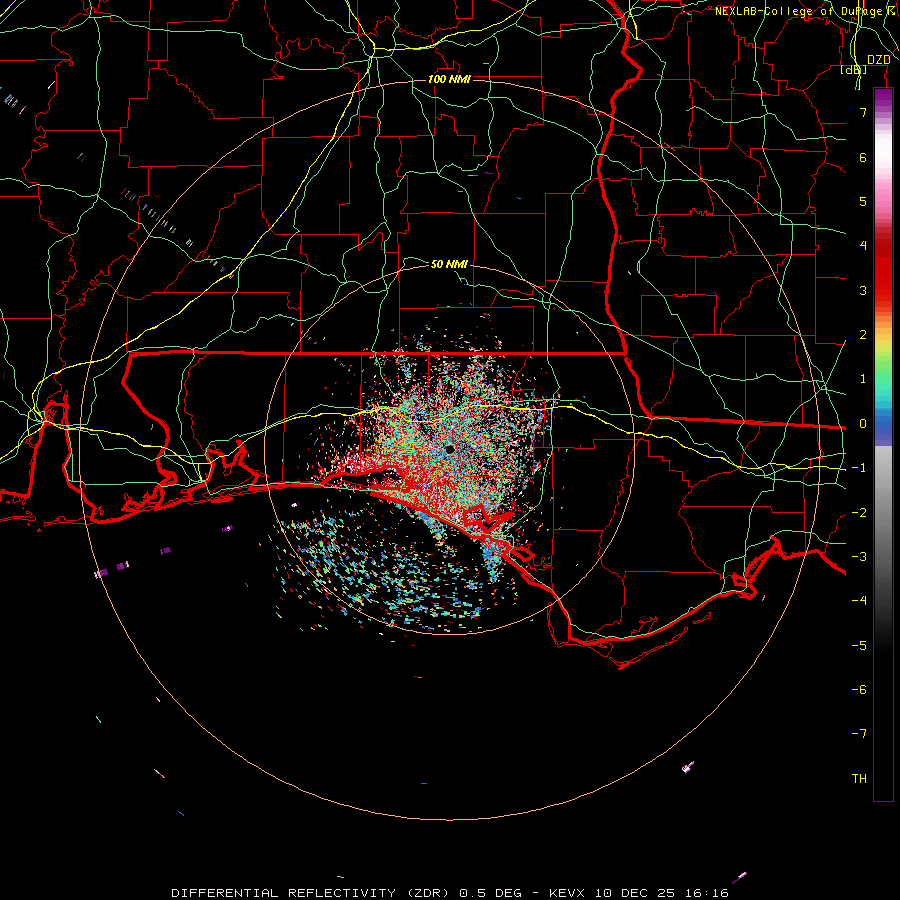Click the [dB] unit label

(854, 70)
